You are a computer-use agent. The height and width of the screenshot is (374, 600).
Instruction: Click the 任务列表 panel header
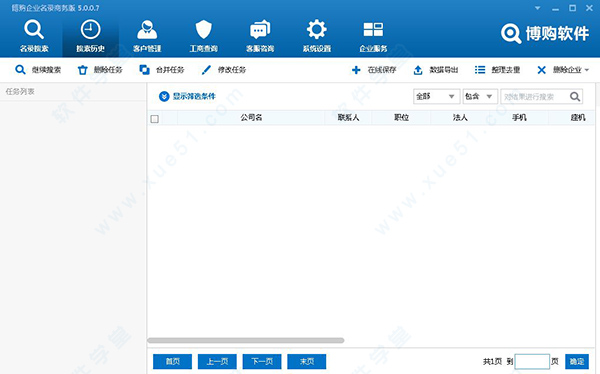tap(20, 91)
